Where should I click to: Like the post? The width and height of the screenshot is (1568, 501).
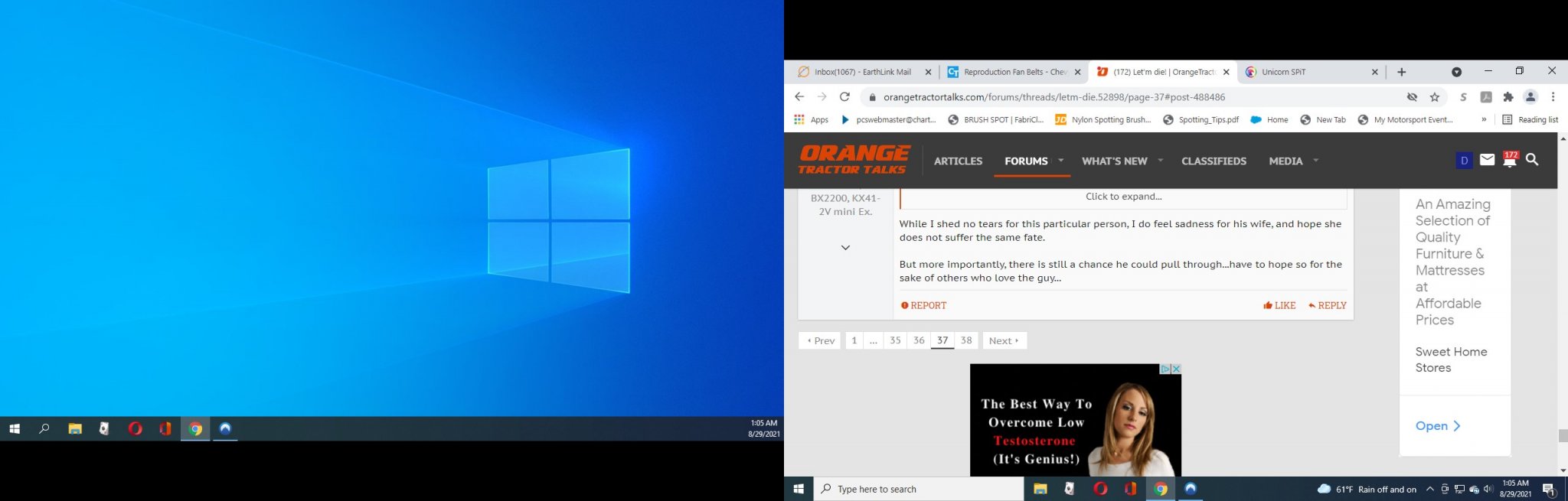(1279, 305)
